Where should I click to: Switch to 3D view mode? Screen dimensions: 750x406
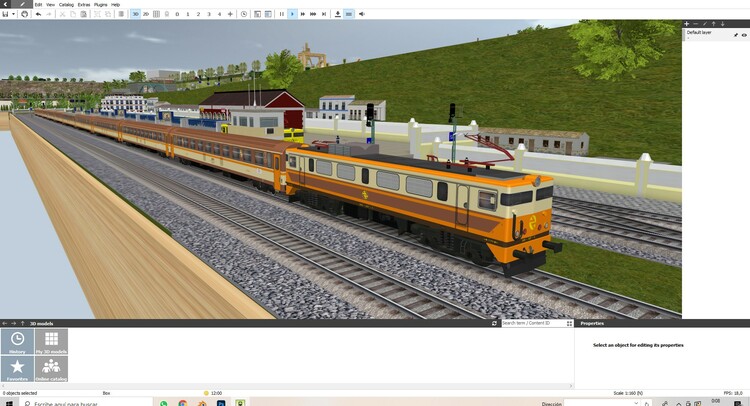click(x=135, y=14)
